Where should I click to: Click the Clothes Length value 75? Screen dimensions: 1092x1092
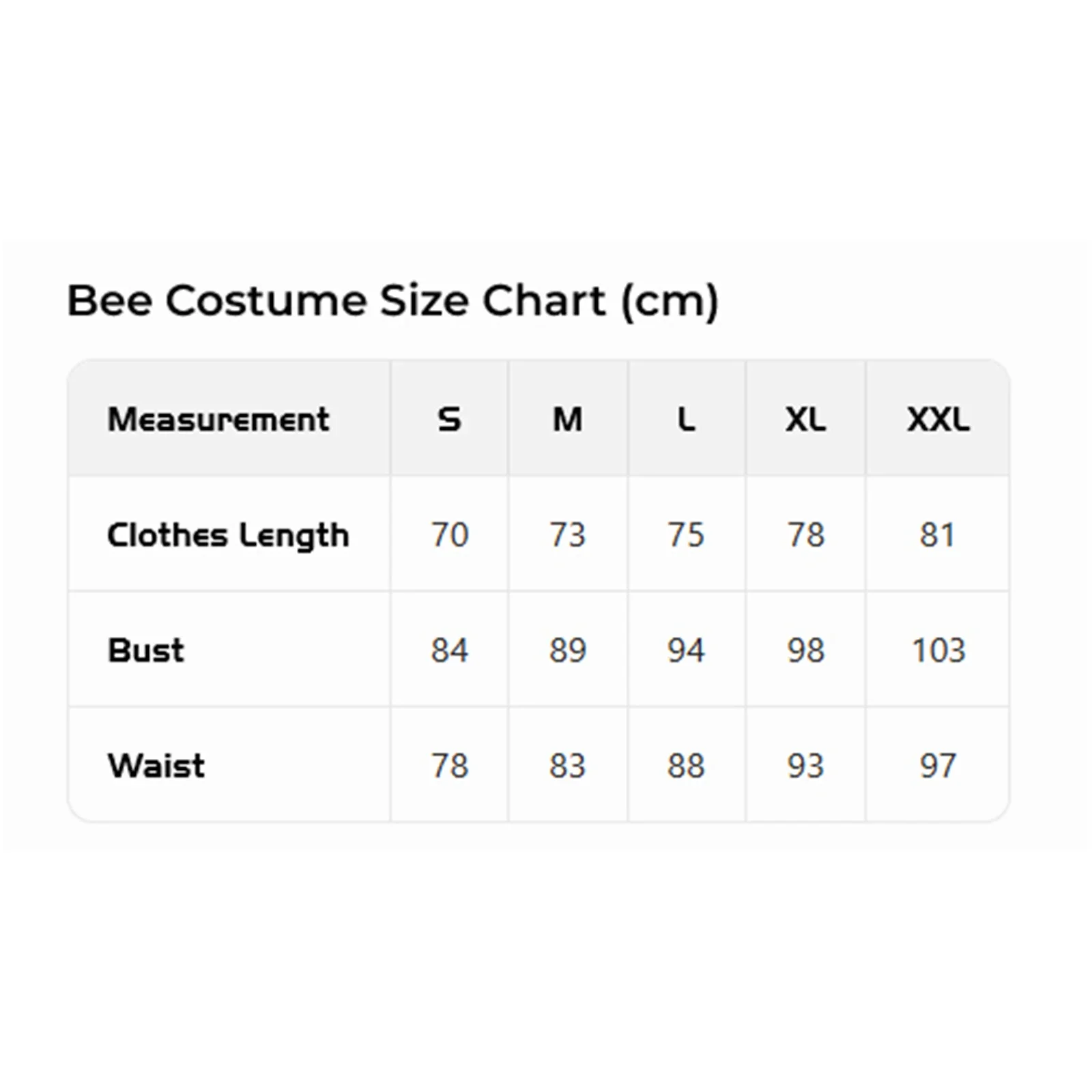click(686, 534)
